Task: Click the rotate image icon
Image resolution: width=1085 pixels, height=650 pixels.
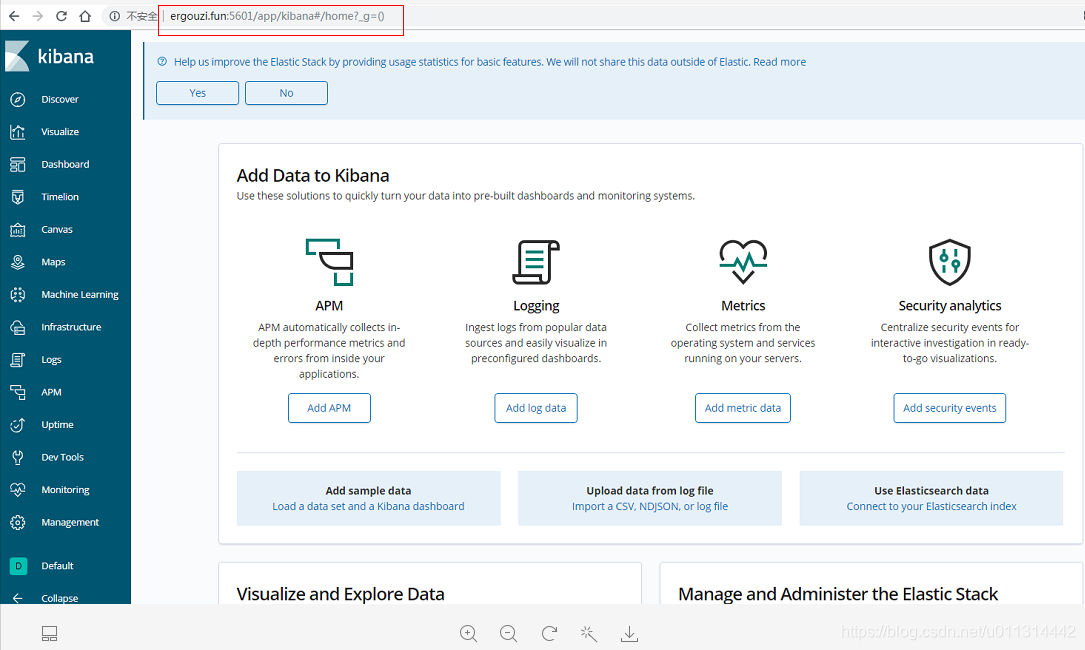Action: point(549,633)
